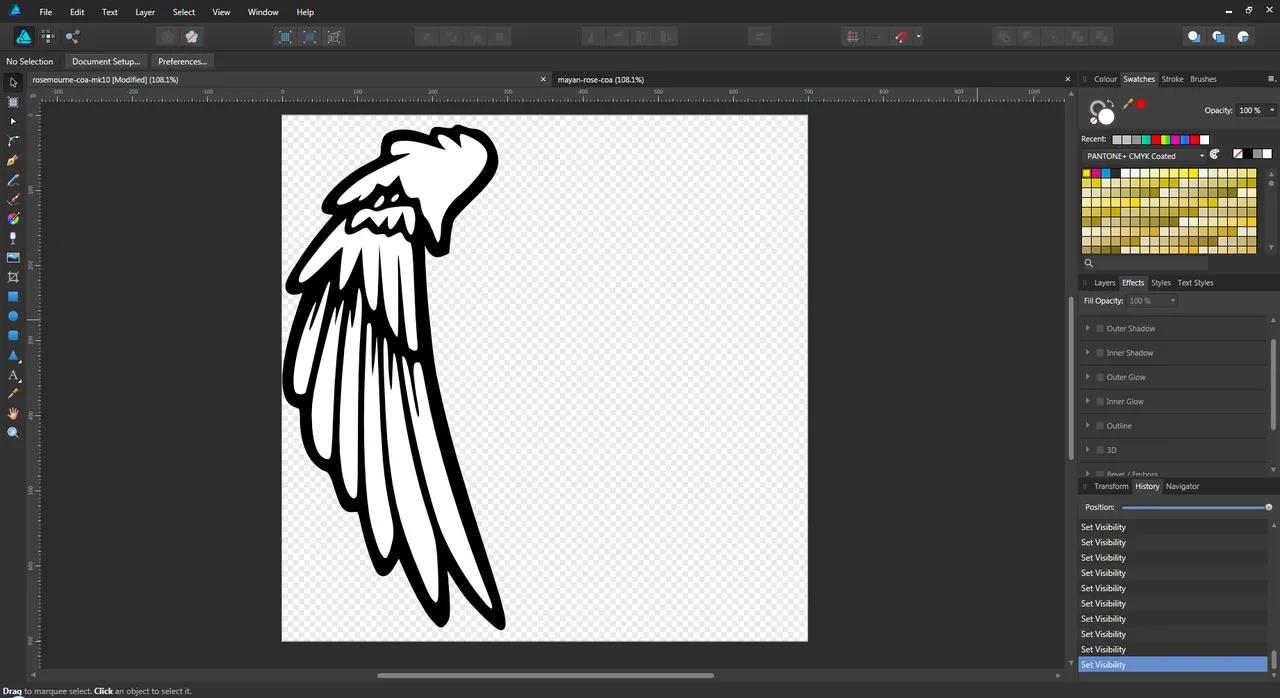Click the Document Setup... button

105,61
